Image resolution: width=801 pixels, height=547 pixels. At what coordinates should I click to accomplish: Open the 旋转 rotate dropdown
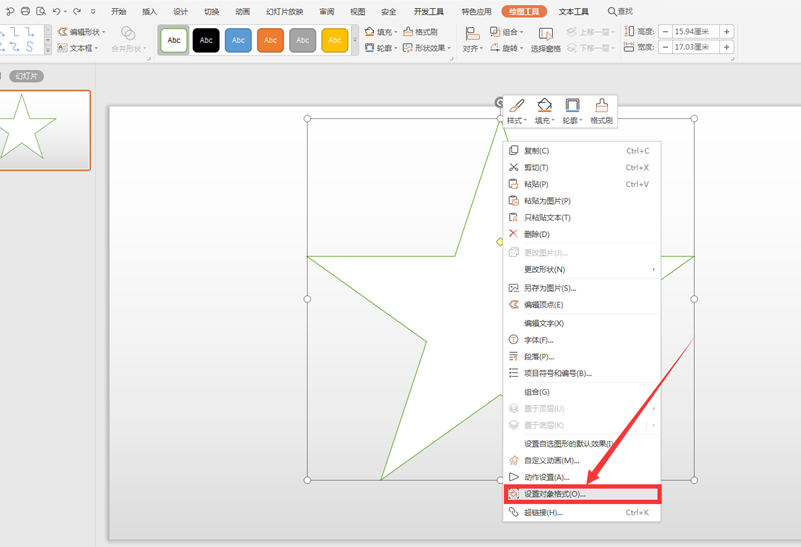506,47
